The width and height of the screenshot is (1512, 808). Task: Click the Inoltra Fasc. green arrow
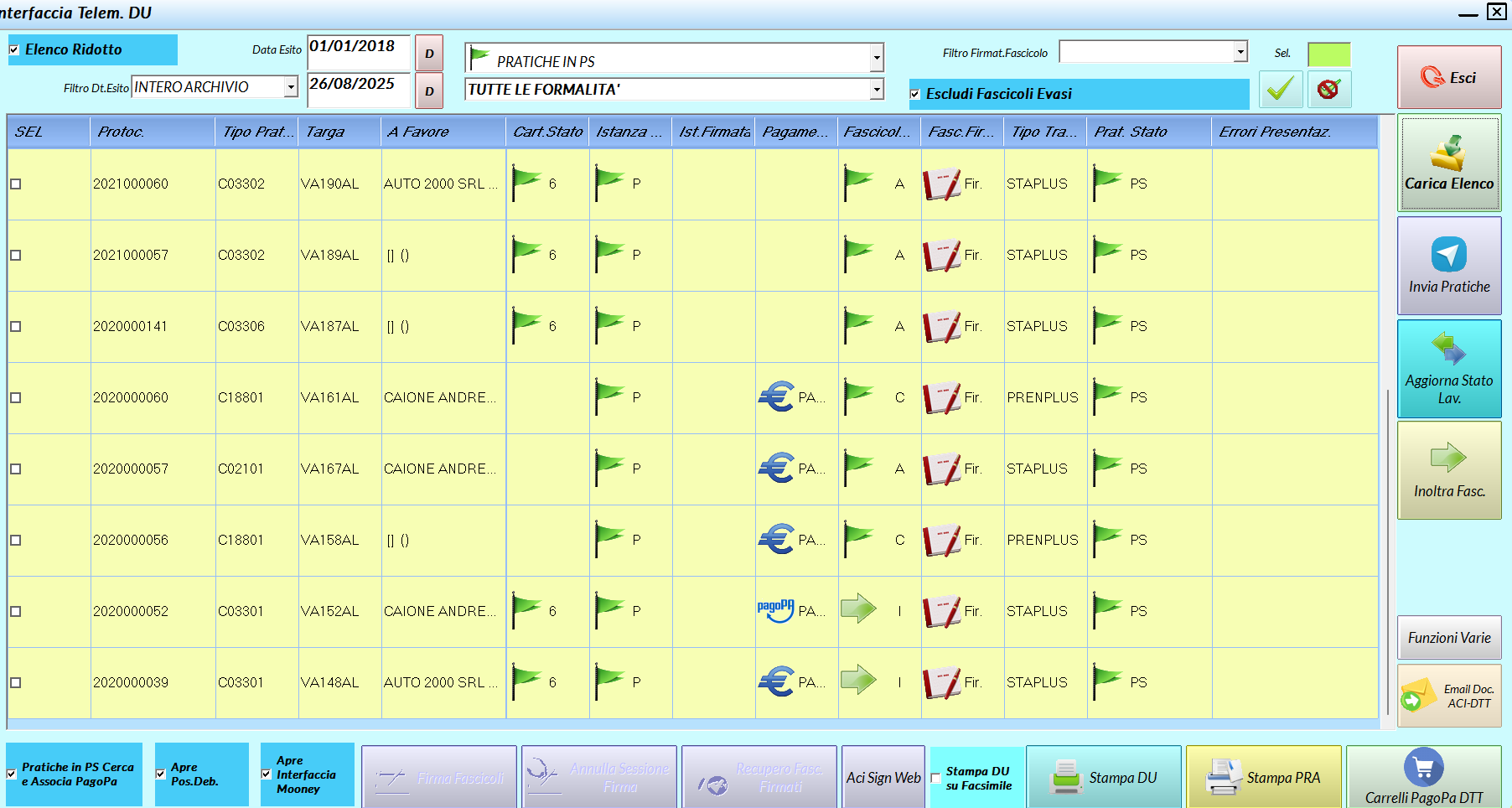tap(1448, 458)
